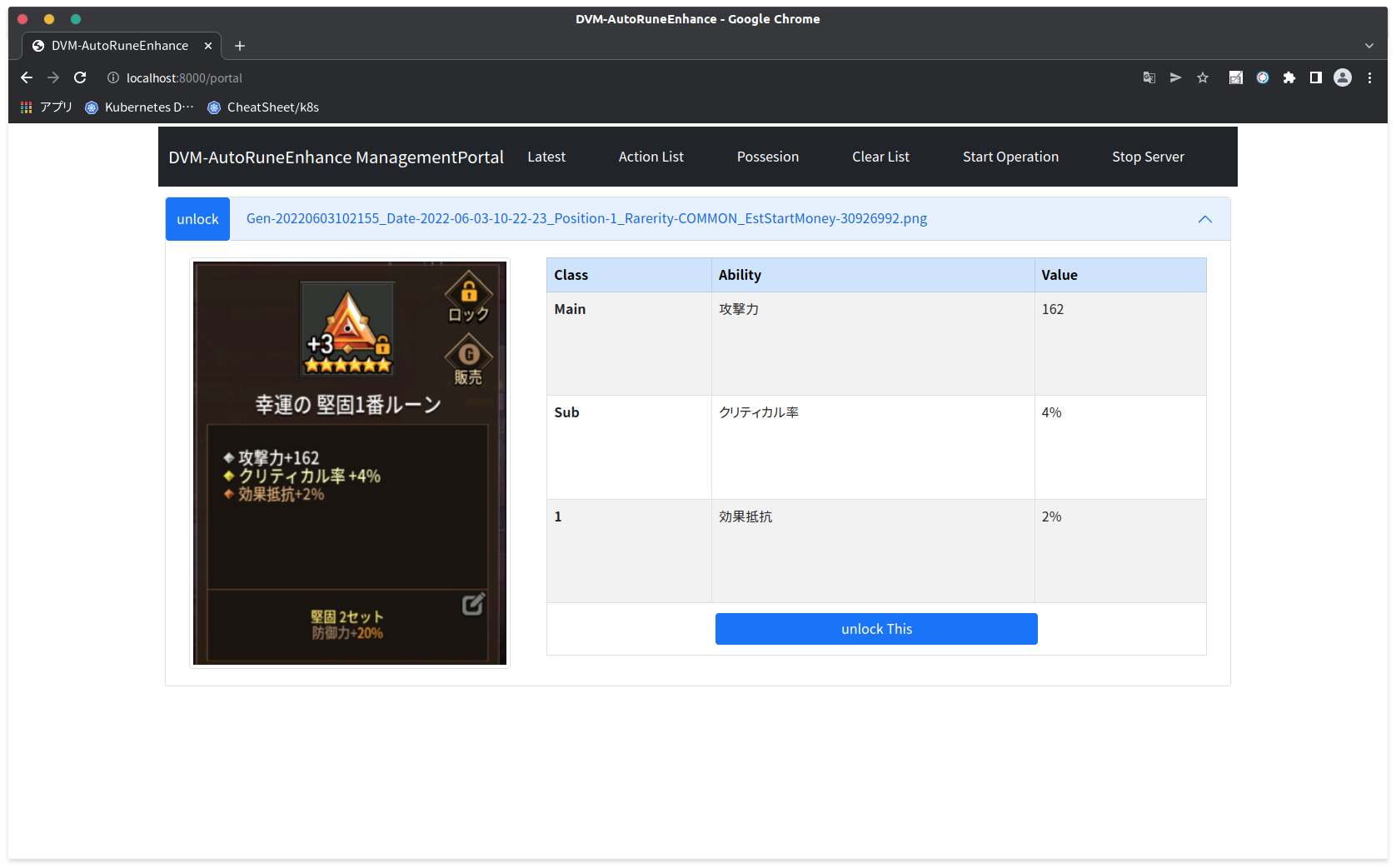Open the アプリ apps shortcut on the bookmarks bar
Screen dimensions: 1396x868
click(x=46, y=107)
